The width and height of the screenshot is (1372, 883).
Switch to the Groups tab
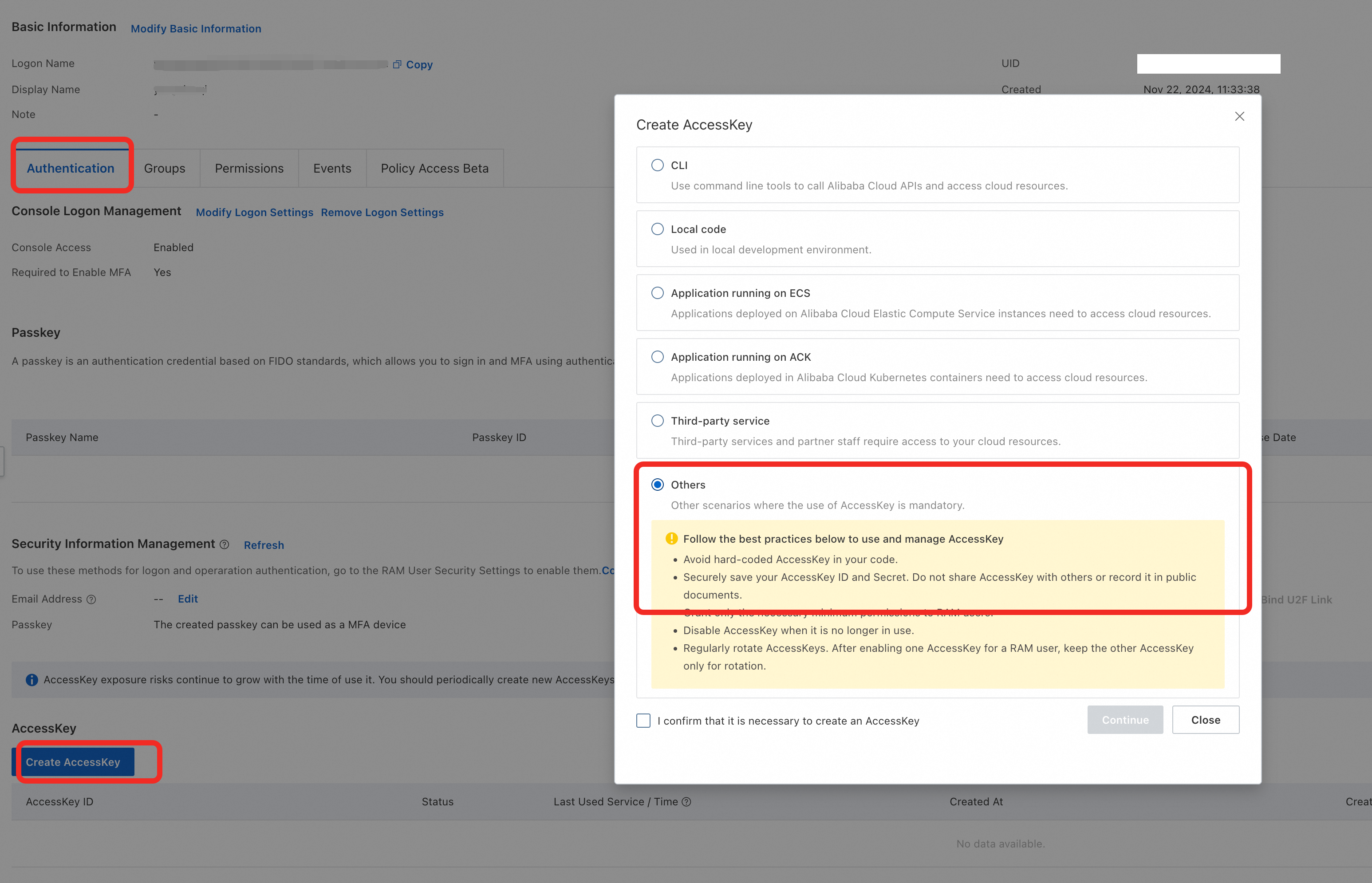tap(165, 168)
